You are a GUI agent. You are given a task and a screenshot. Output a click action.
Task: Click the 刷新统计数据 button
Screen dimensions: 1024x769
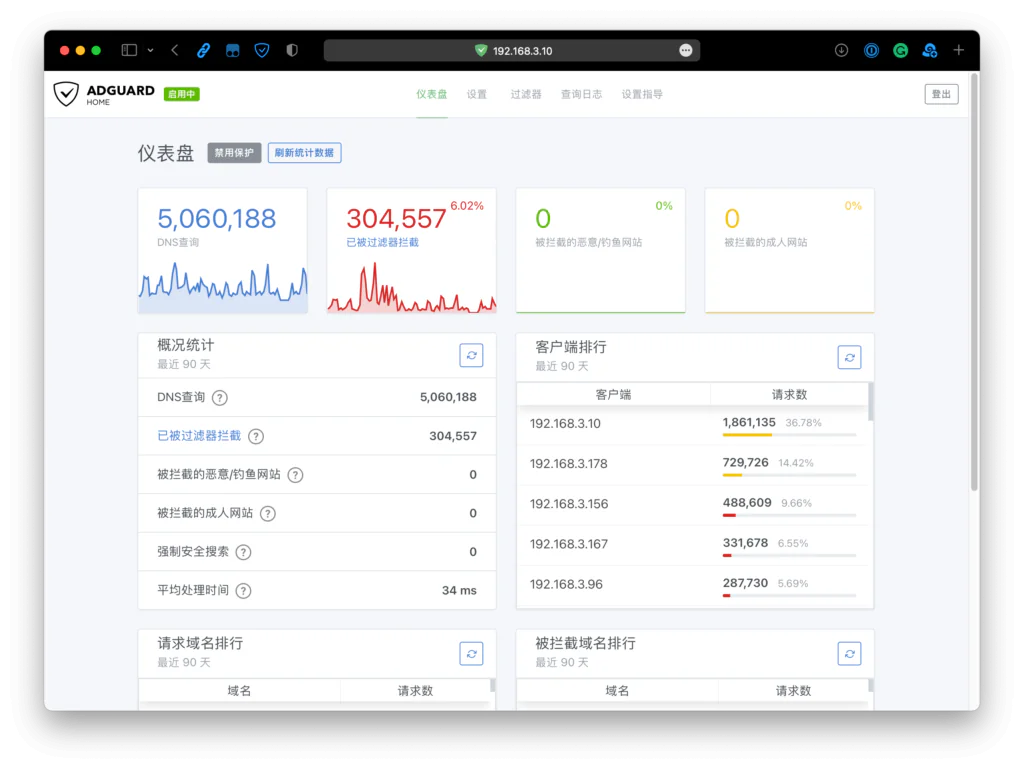(x=305, y=153)
